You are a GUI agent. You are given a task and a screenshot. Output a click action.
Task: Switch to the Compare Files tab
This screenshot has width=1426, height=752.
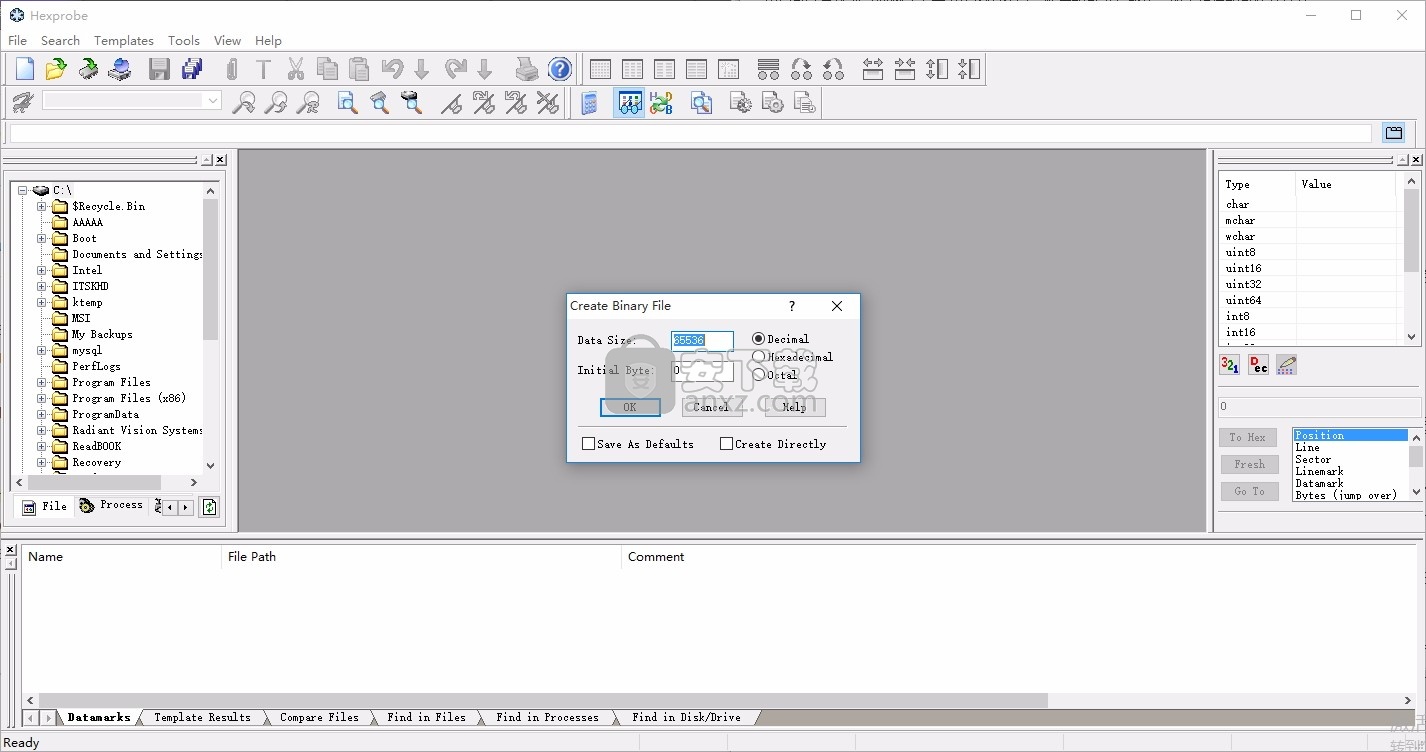click(x=319, y=717)
